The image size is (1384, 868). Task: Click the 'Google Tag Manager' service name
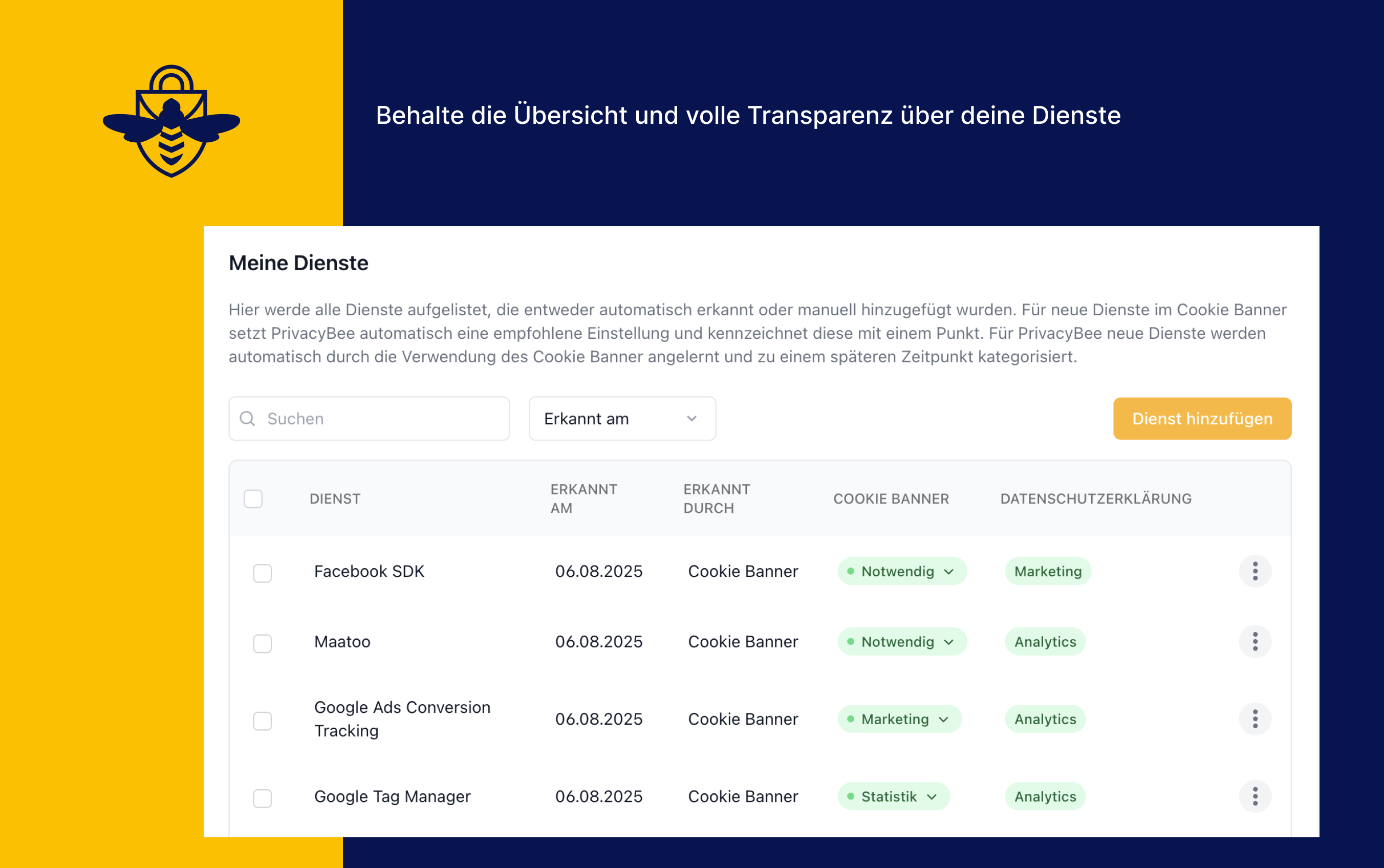pos(392,796)
